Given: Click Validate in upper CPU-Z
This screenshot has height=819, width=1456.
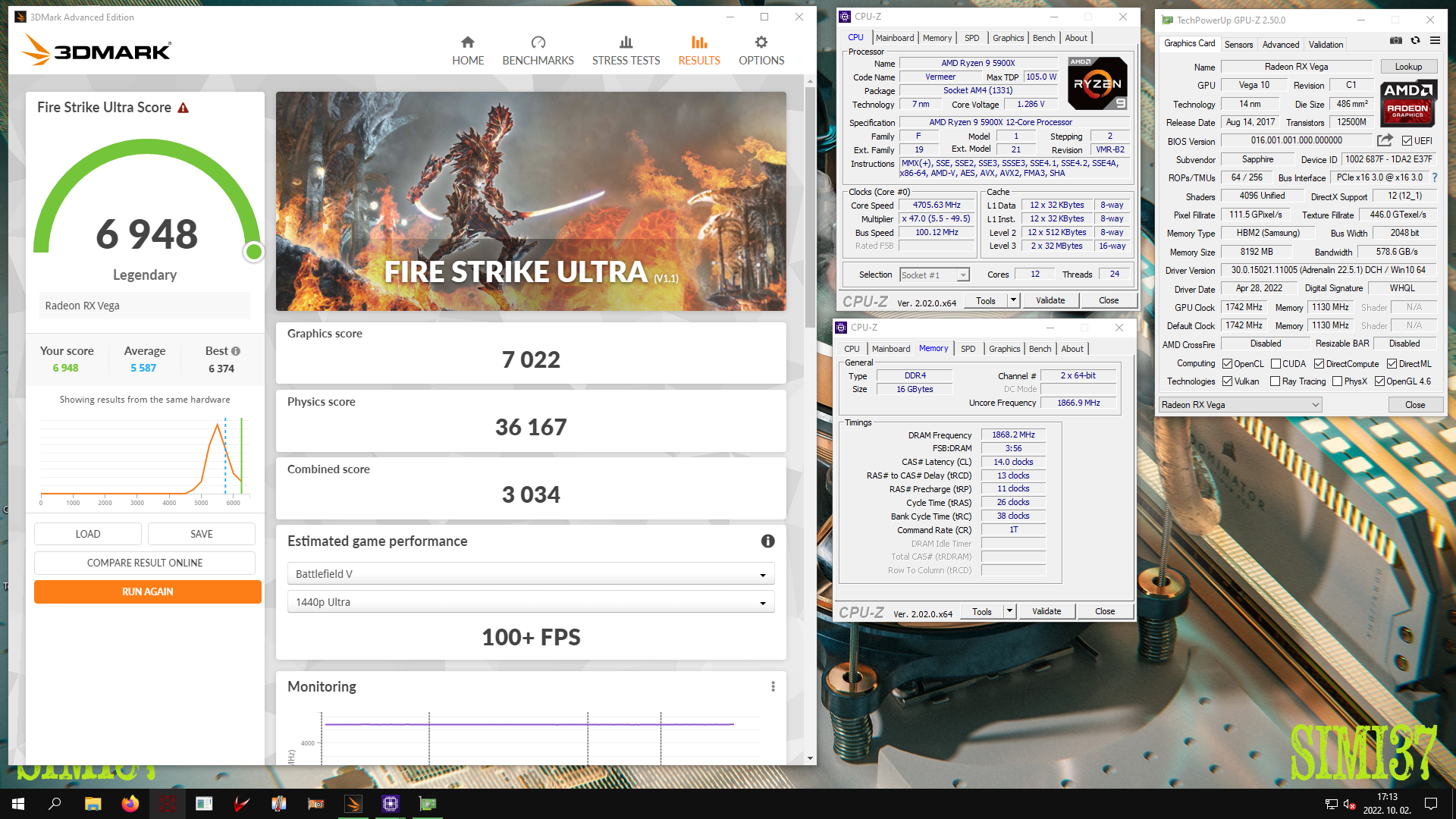Looking at the screenshot, I should [1050, 300].
